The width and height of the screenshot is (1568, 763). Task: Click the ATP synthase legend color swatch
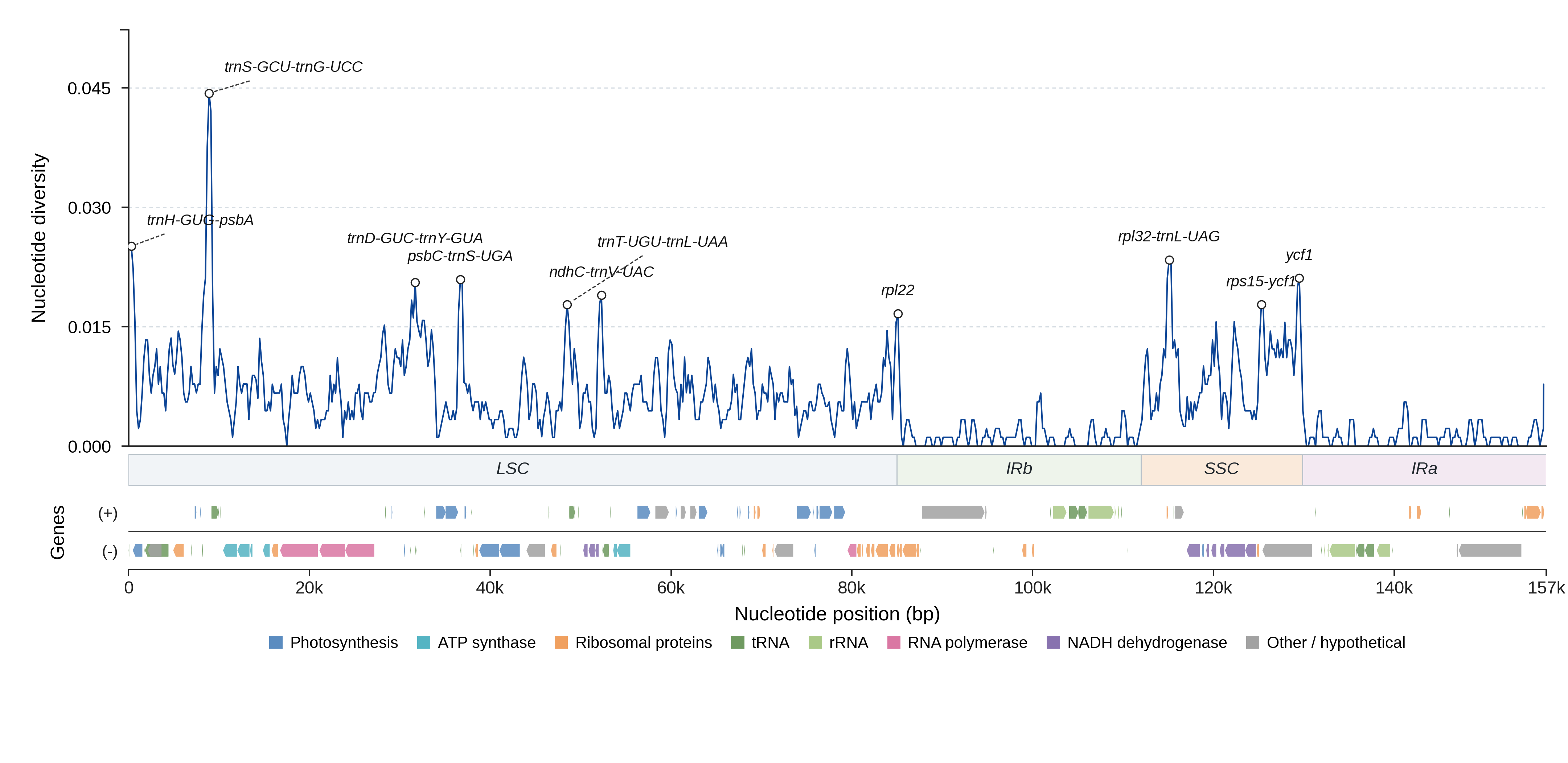point(424,642)
